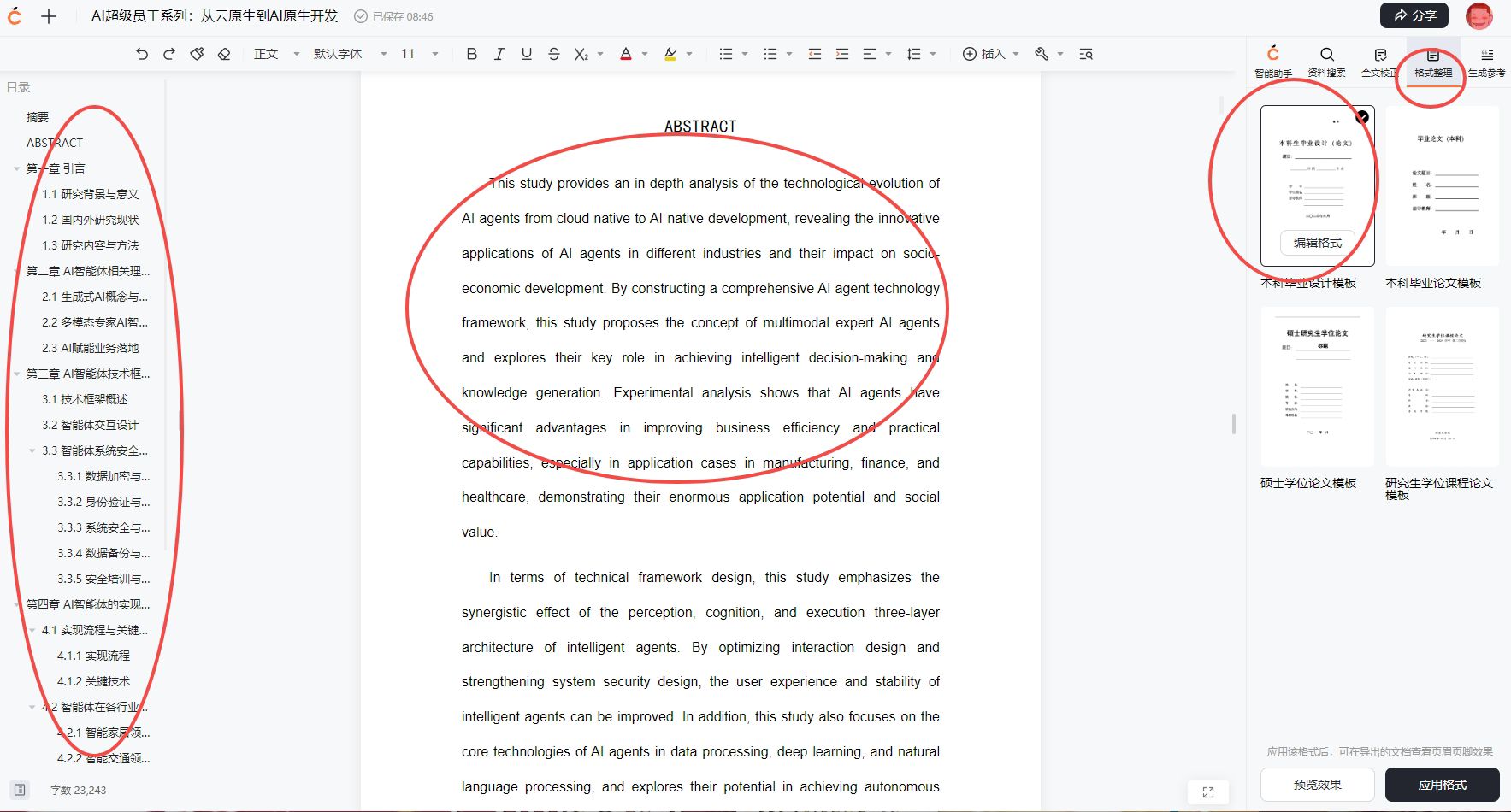Jump to 3.2 智能体交互设计
Viewport: 1511px width, 812px height.
90,425
